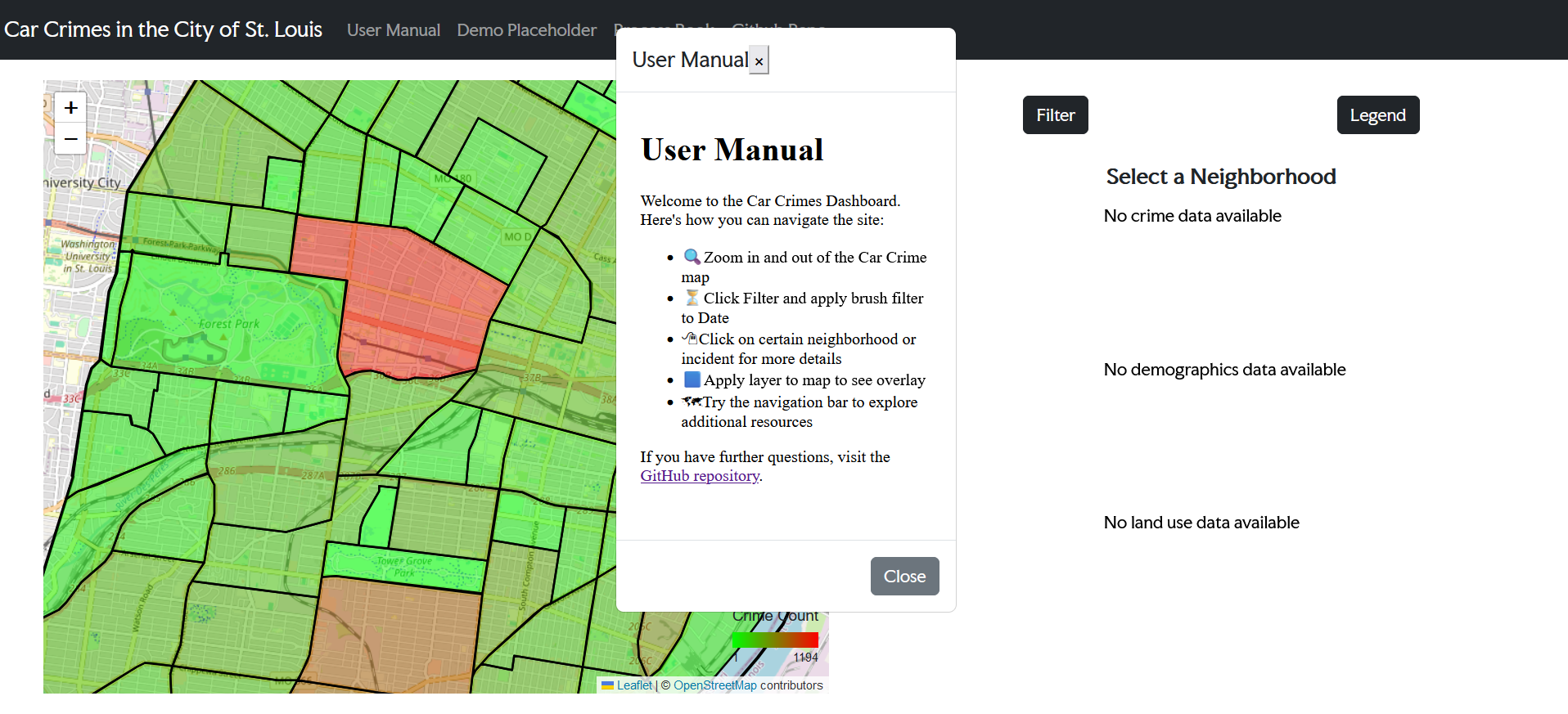The height and width of the screenshot is (714, 1568).
Task: Click the 'No crime data available' text
Action: coord(1192,216)
